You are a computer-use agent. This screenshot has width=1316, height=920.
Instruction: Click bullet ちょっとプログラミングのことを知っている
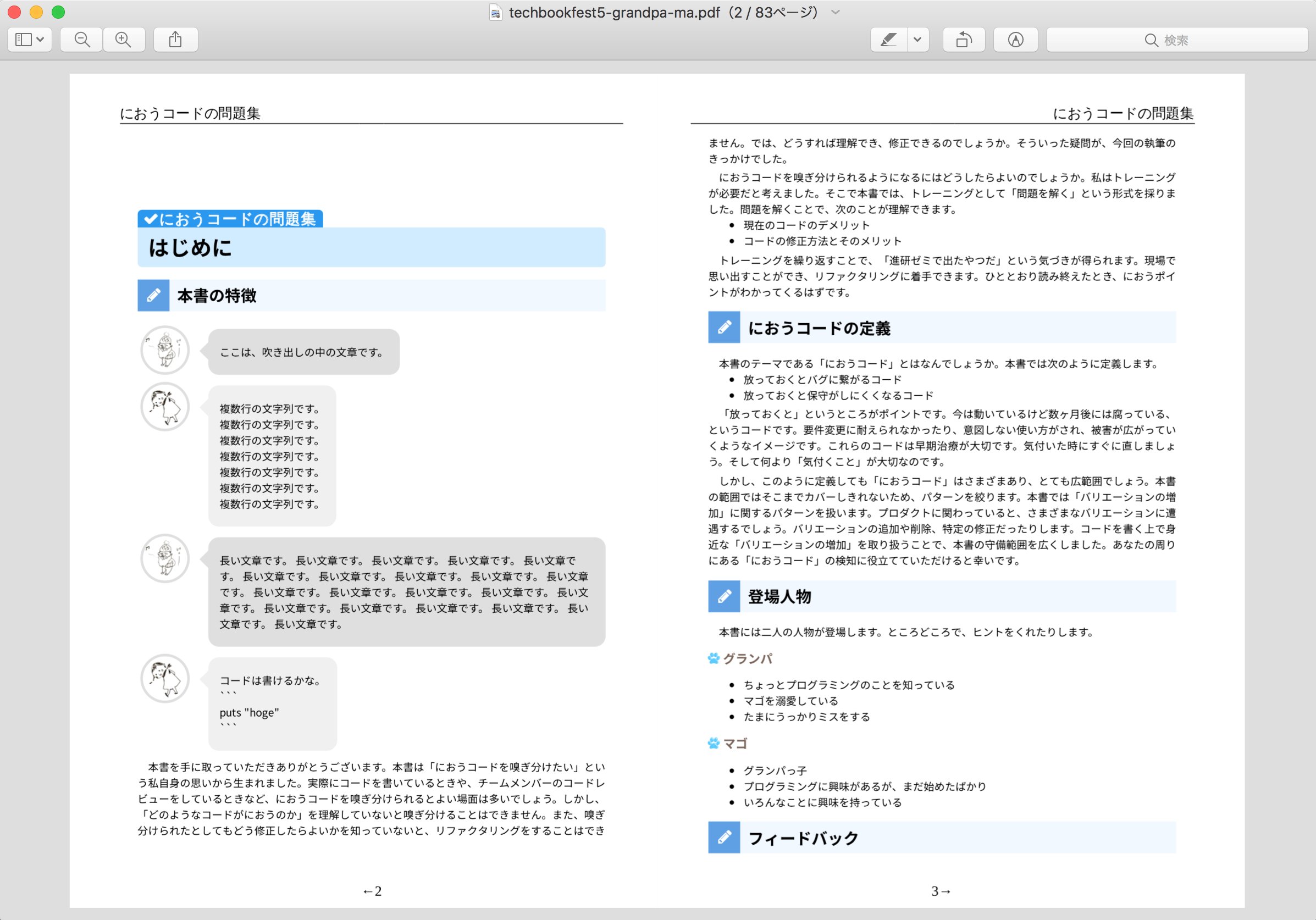[849, 685]
